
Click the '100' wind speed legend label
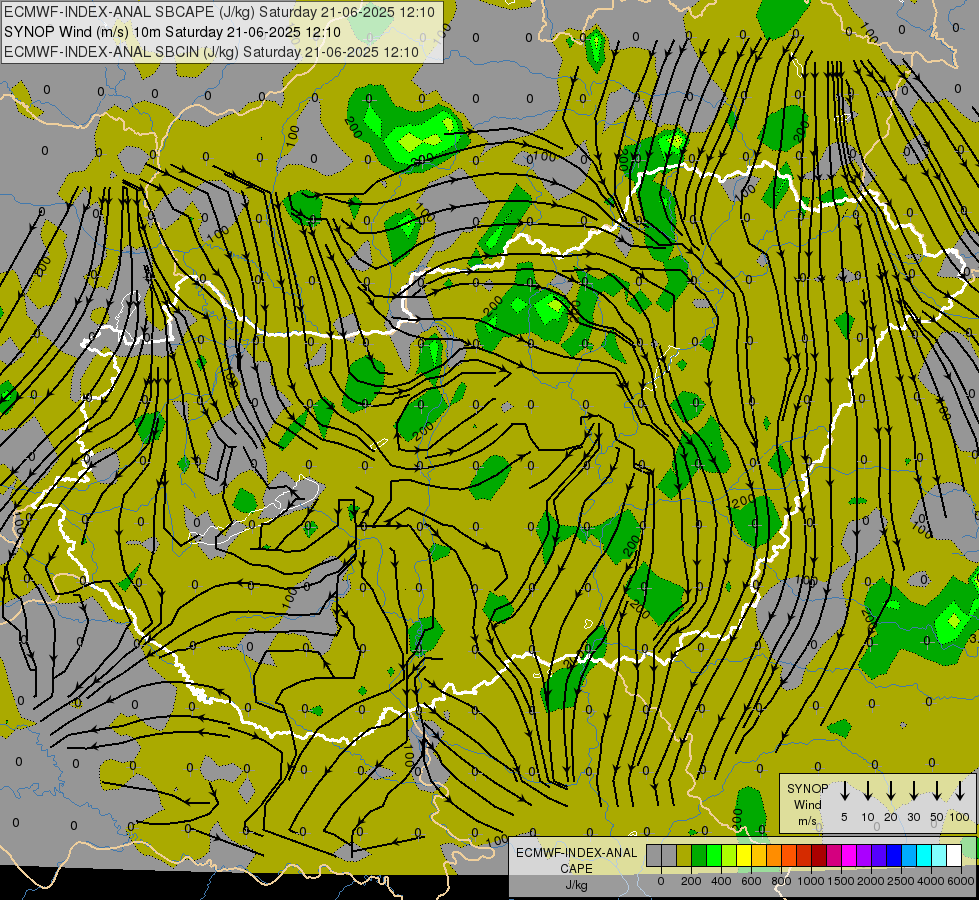[960, 817]
